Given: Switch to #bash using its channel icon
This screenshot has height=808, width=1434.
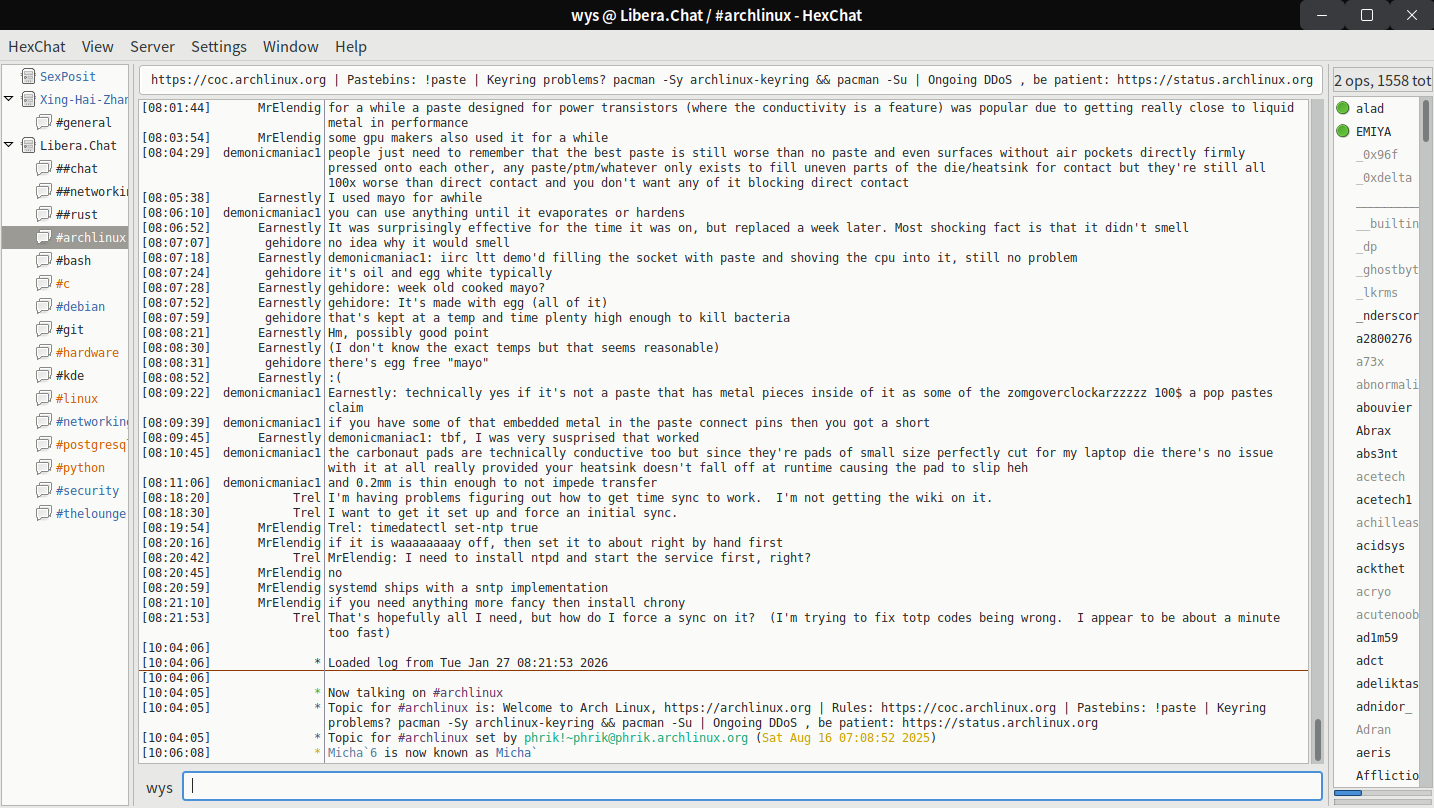Looking at the screenshot, I should (44, 260).
